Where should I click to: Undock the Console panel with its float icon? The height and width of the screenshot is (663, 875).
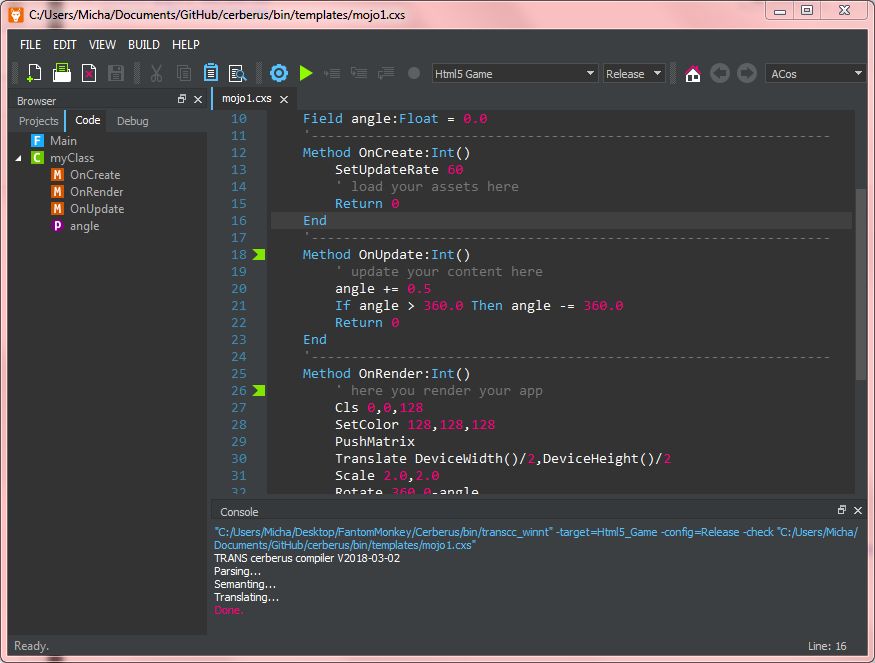pyautogui.click(x=841, y=510)
